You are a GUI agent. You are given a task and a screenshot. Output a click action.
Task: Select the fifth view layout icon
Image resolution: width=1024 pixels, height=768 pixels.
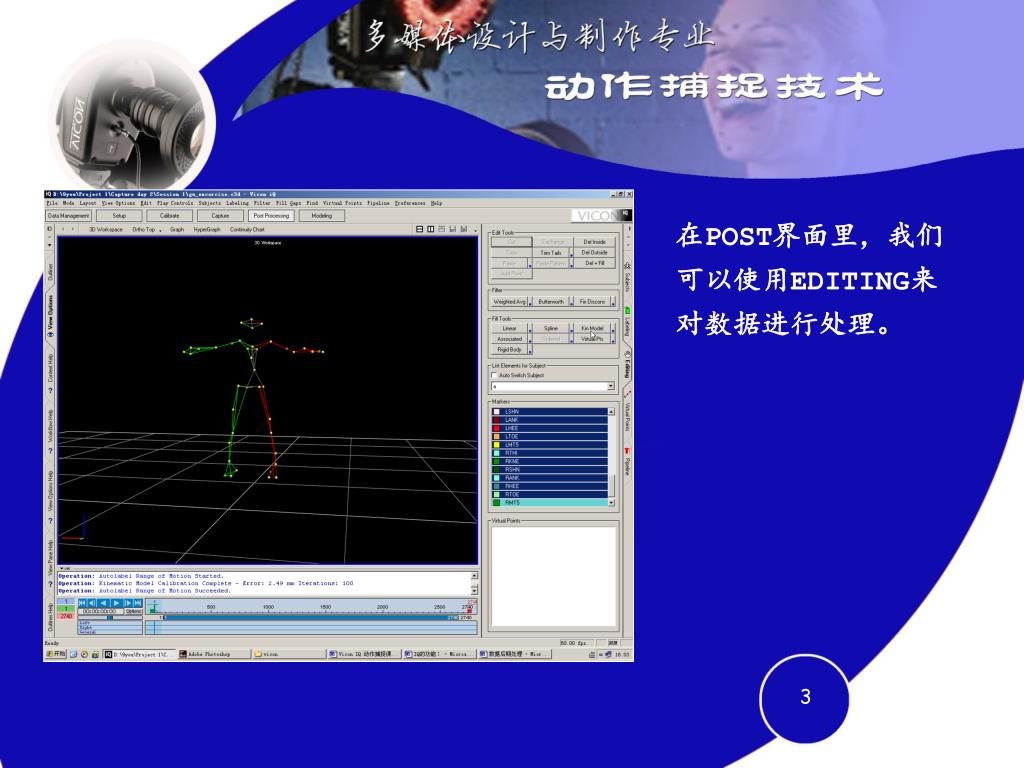point(463,229)
